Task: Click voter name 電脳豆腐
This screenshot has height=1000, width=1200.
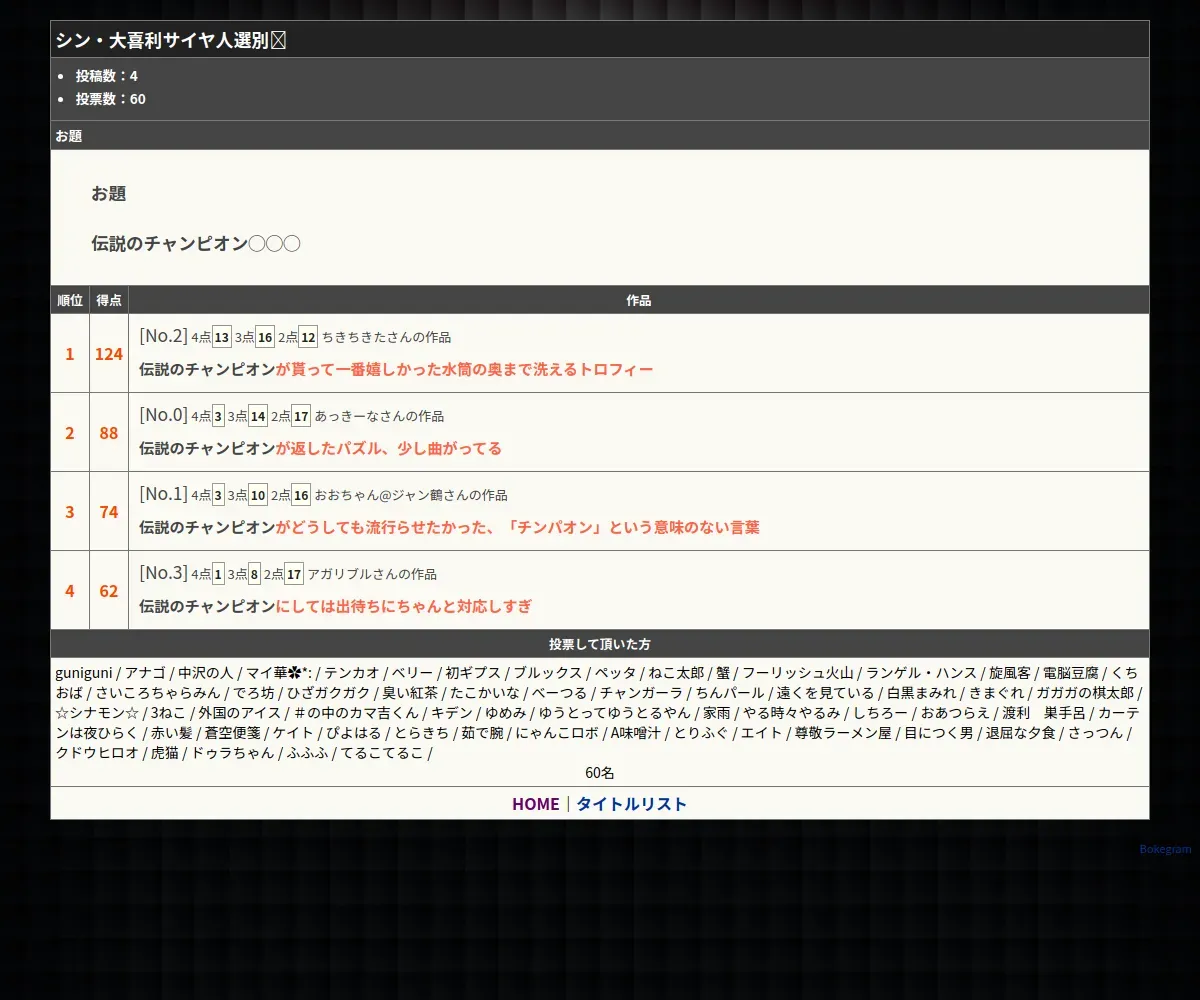Action: (1071, 673)
